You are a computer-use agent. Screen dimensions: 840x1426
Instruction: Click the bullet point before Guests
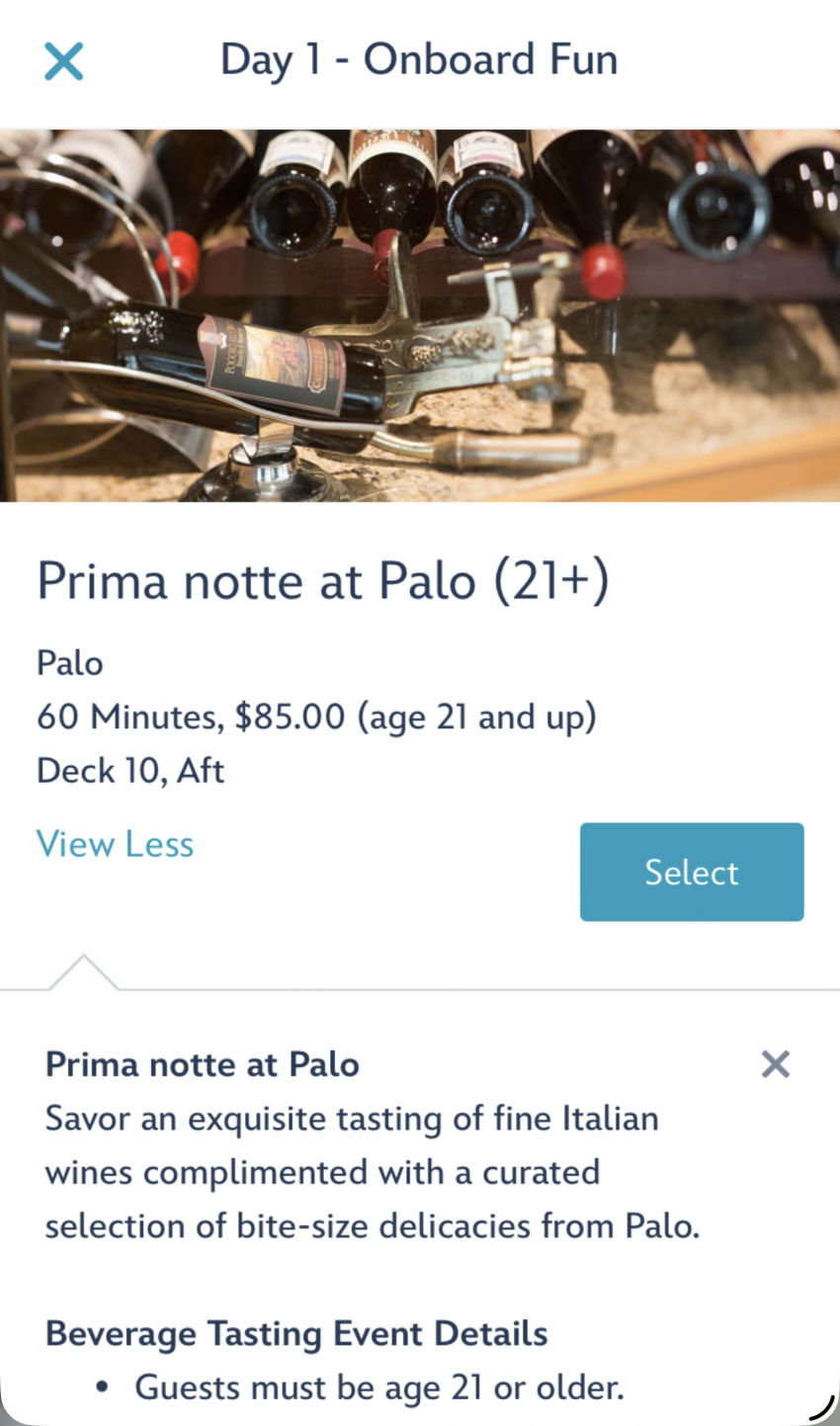pos(102,1388)
